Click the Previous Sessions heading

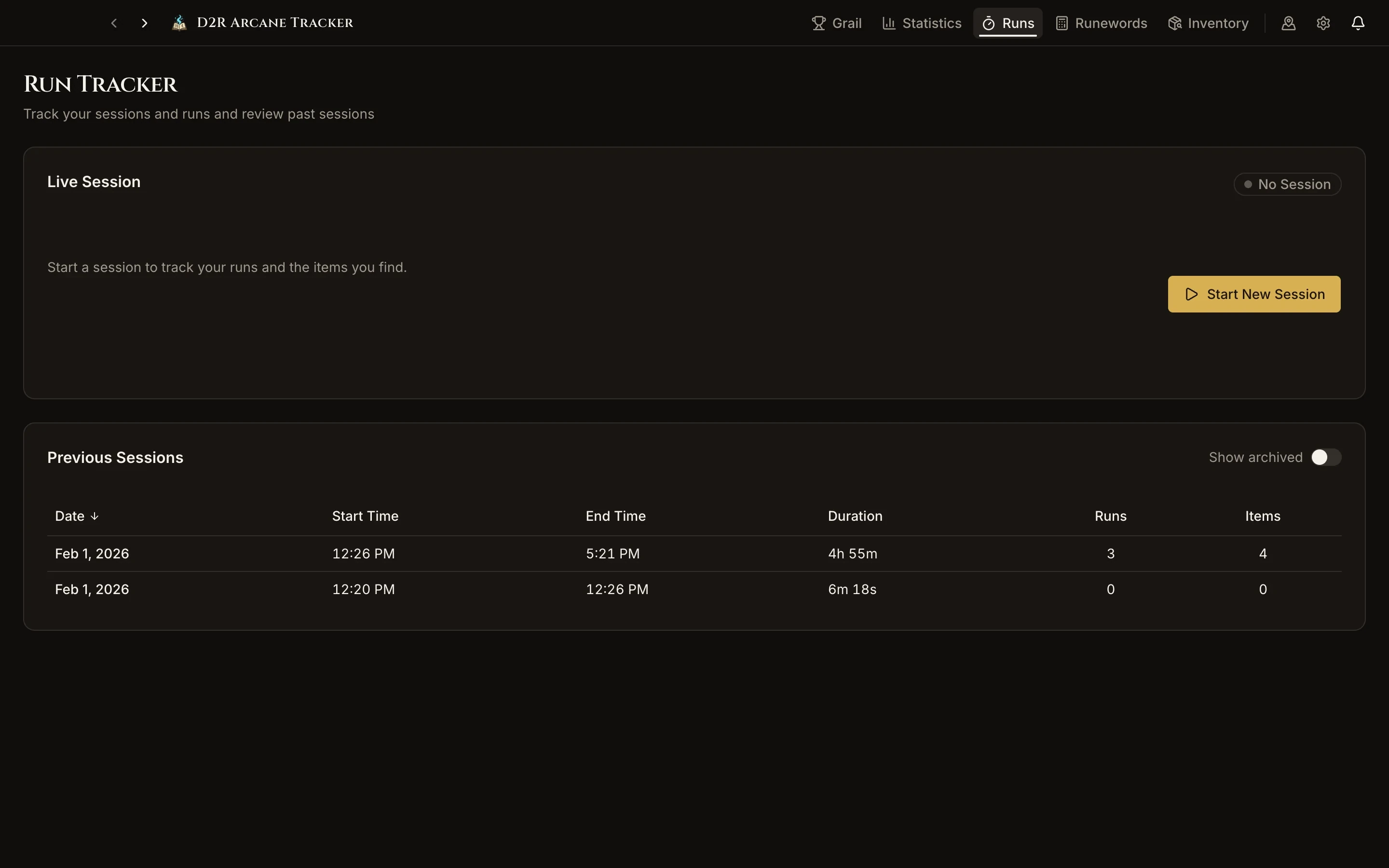coord(115,458)
